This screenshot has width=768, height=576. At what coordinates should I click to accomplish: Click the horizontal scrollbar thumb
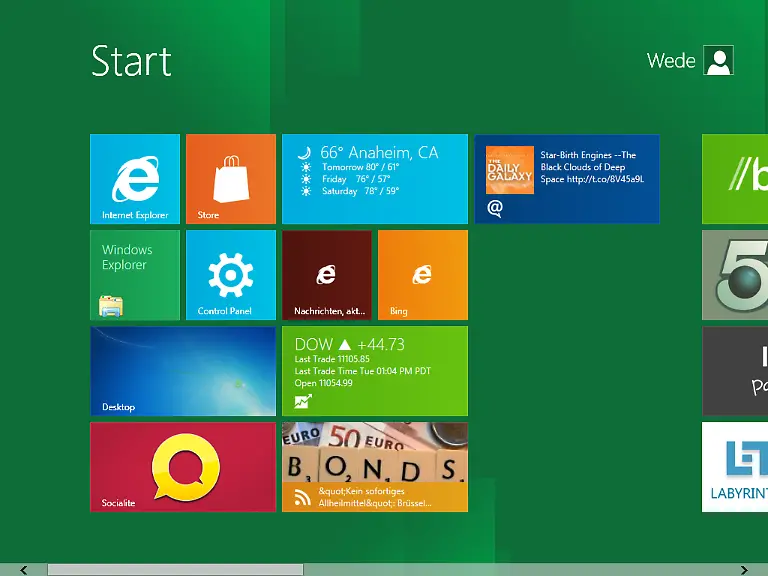175,570
